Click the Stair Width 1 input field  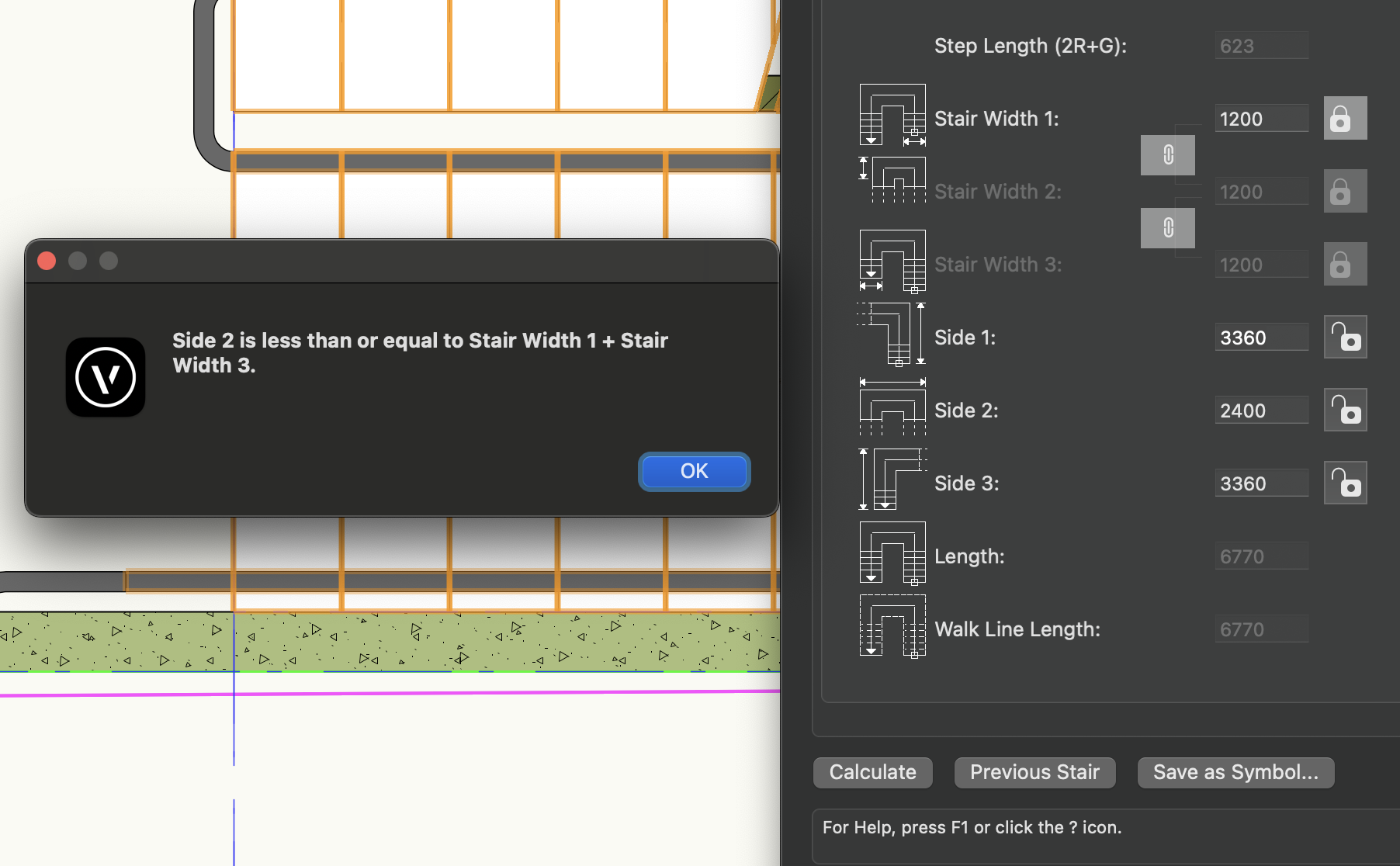pyautogui.click(x=1260, y=119)
